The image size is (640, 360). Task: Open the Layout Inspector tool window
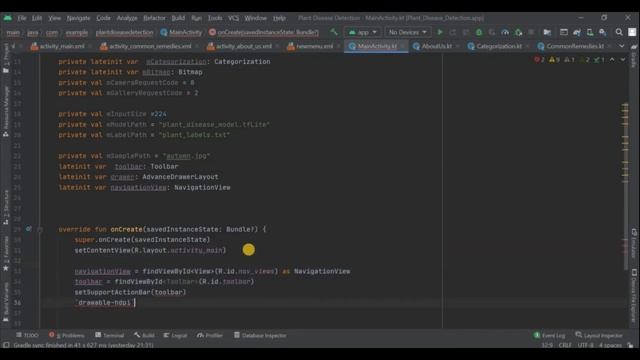click(x=599, y=335)
